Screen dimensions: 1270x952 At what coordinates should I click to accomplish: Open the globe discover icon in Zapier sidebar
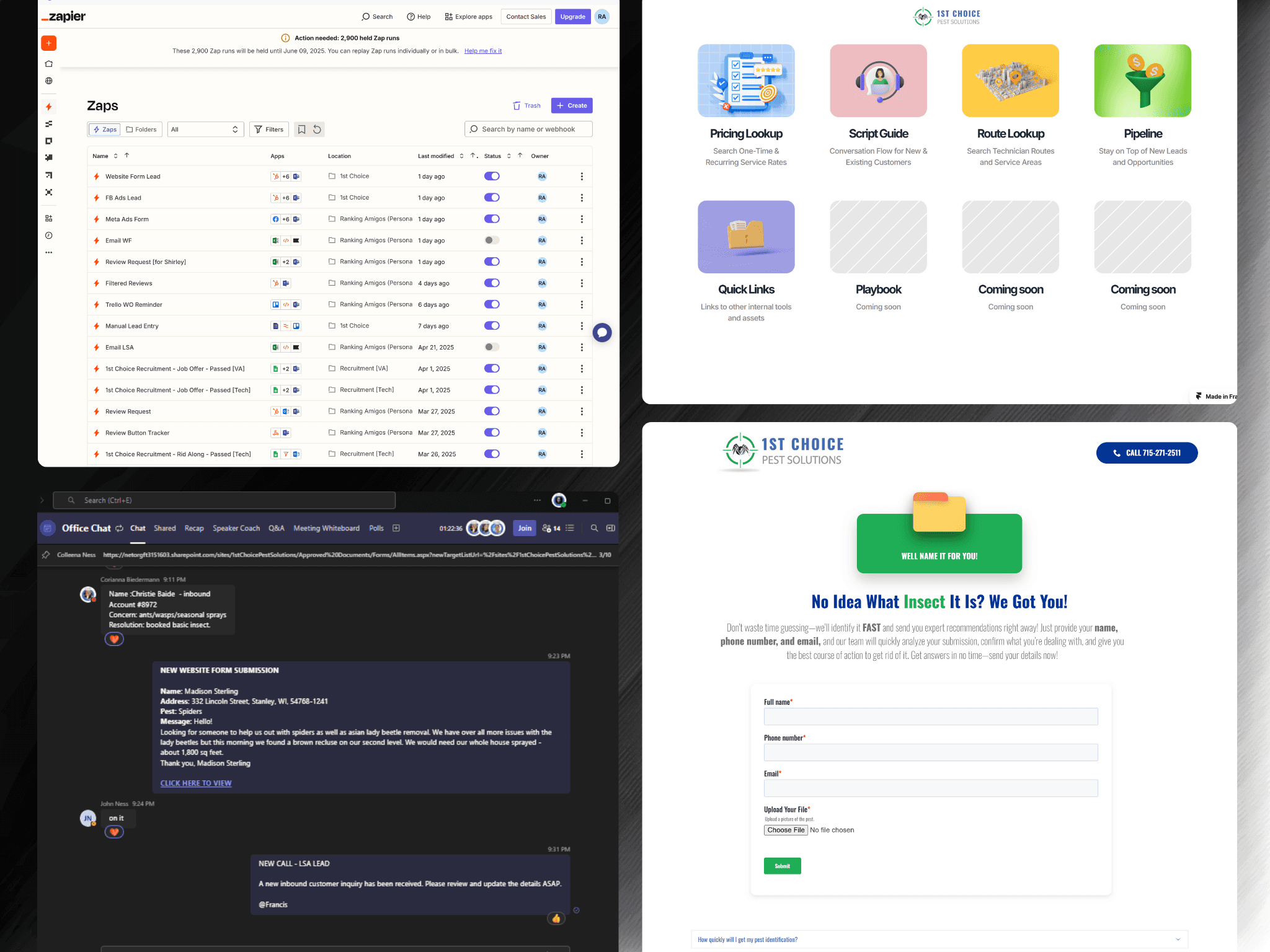point(48,81)
